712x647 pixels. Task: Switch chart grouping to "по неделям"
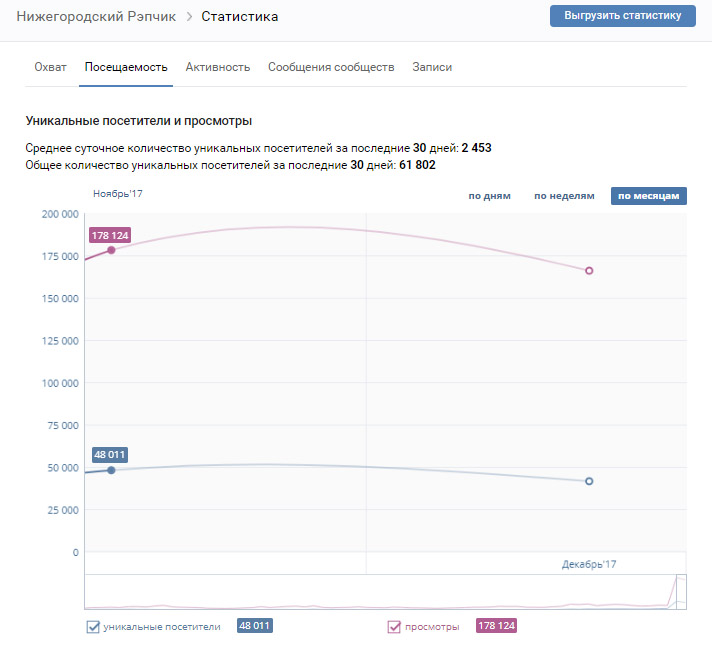click(564, 196)
